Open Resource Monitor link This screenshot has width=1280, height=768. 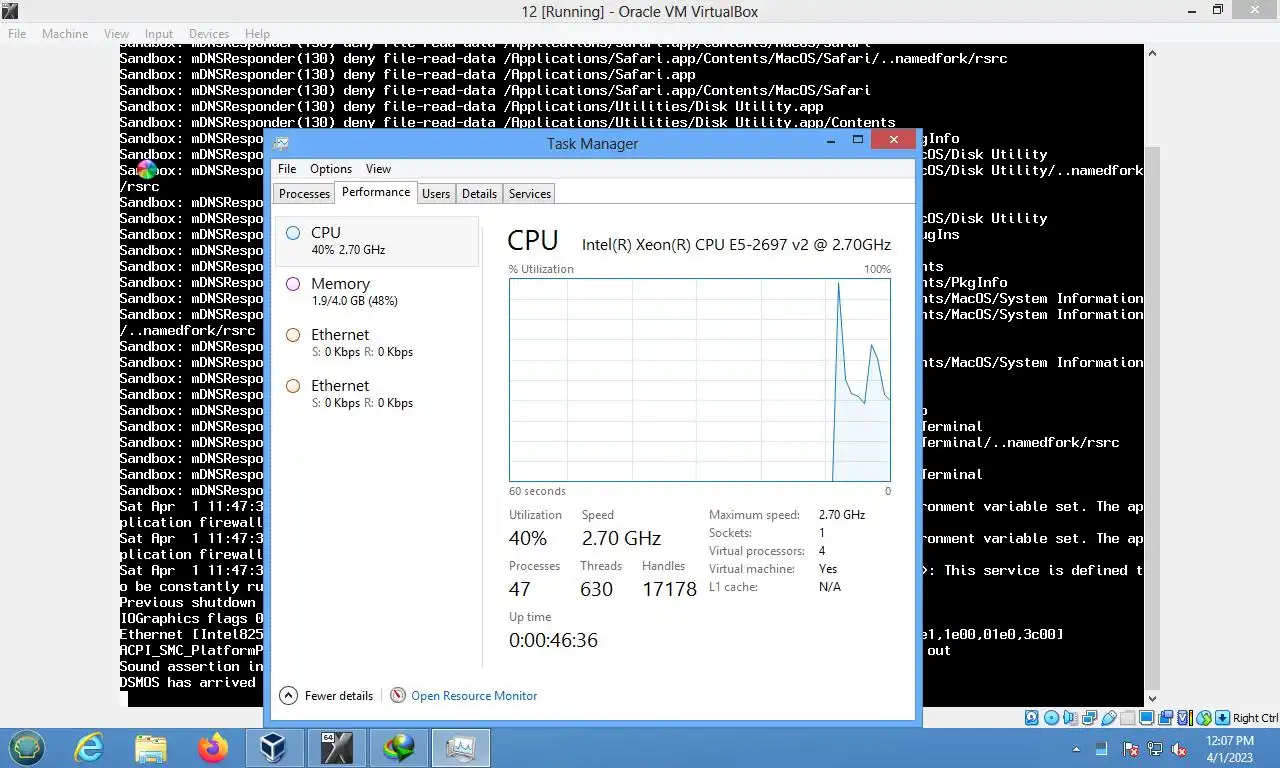pos(474,695)
